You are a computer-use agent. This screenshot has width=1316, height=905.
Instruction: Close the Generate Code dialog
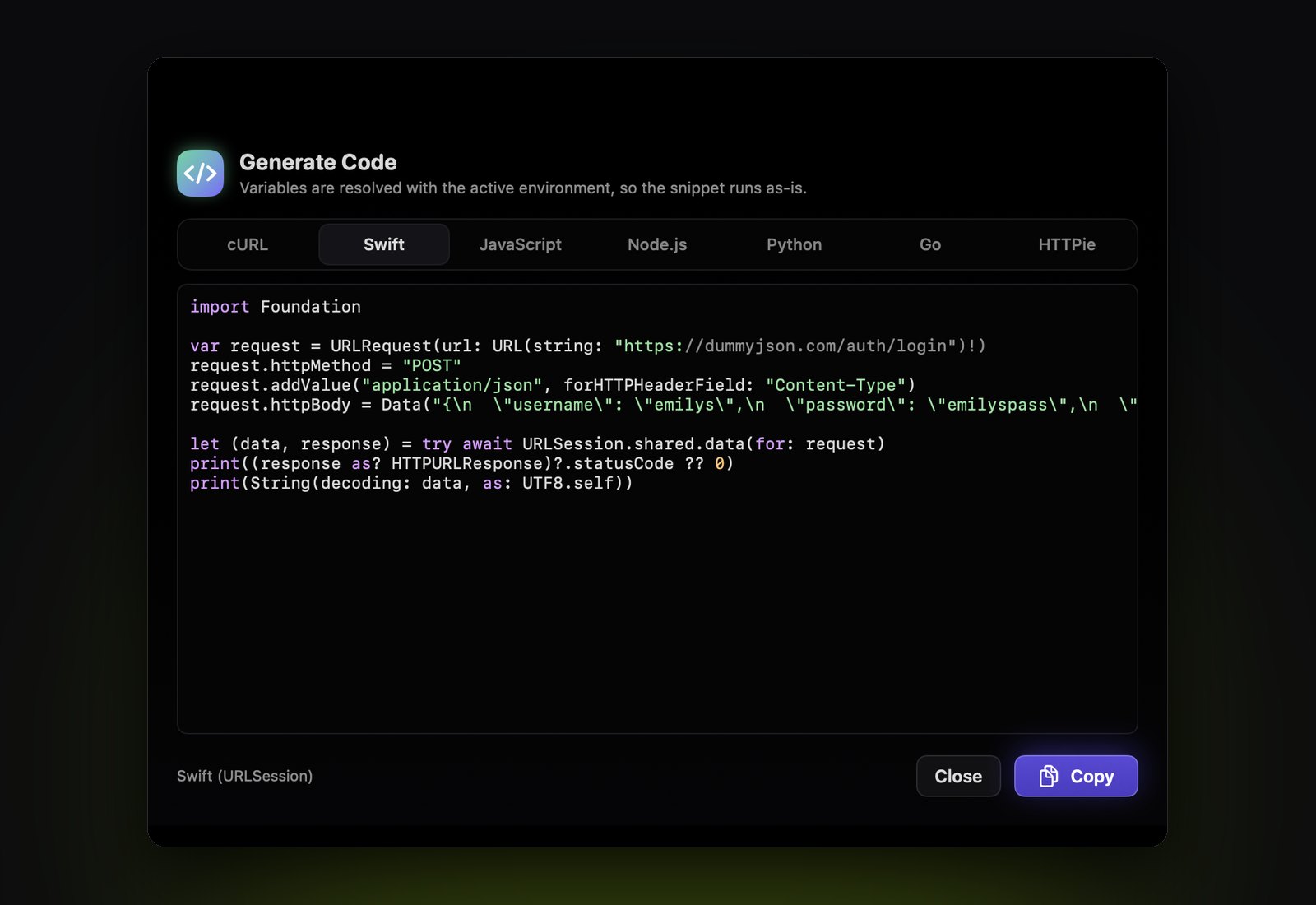pyautogui.click(x=958, y=776)
